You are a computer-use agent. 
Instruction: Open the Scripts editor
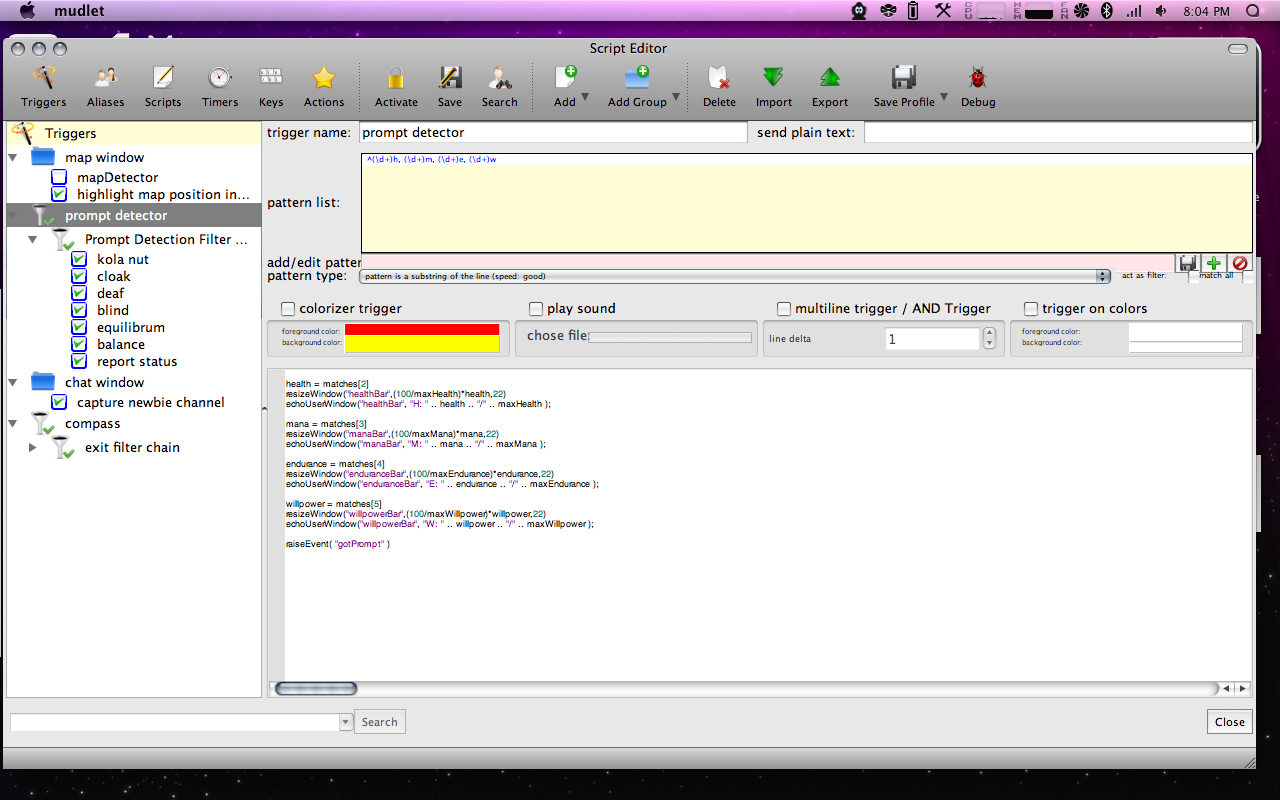[162, 86]
